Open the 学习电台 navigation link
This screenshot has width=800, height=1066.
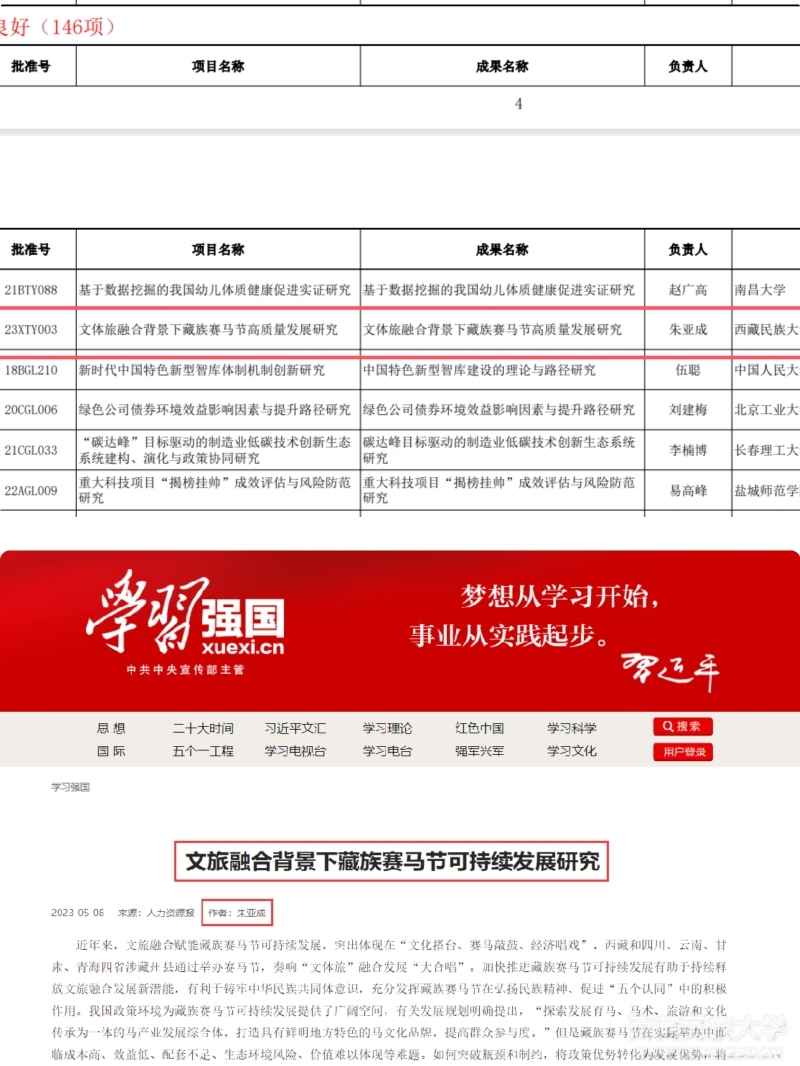pyautogui.click(x=387, y=751)
